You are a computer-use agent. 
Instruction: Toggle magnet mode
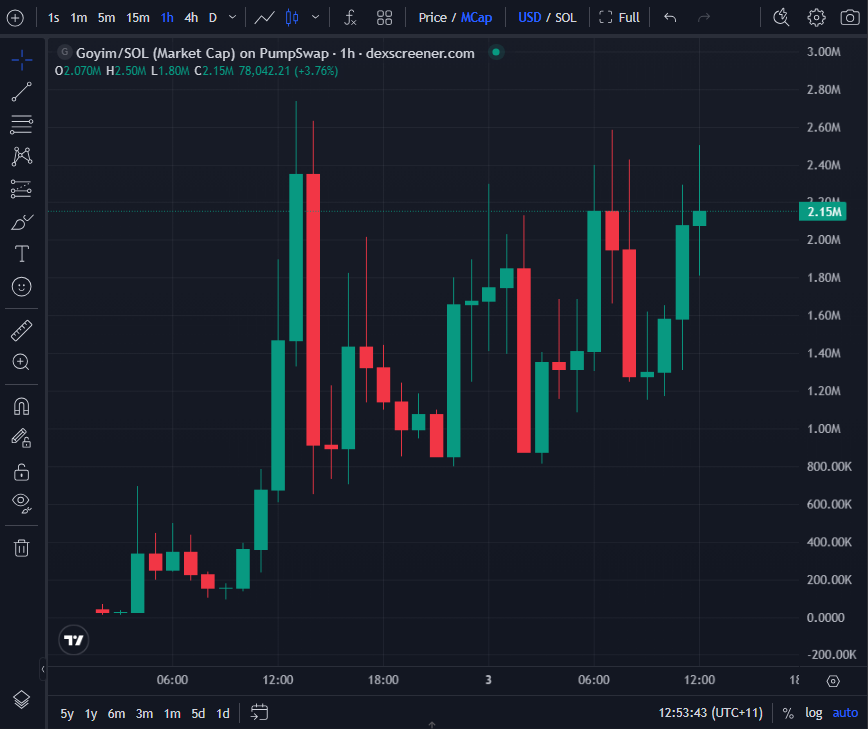[x=22, y=407]
